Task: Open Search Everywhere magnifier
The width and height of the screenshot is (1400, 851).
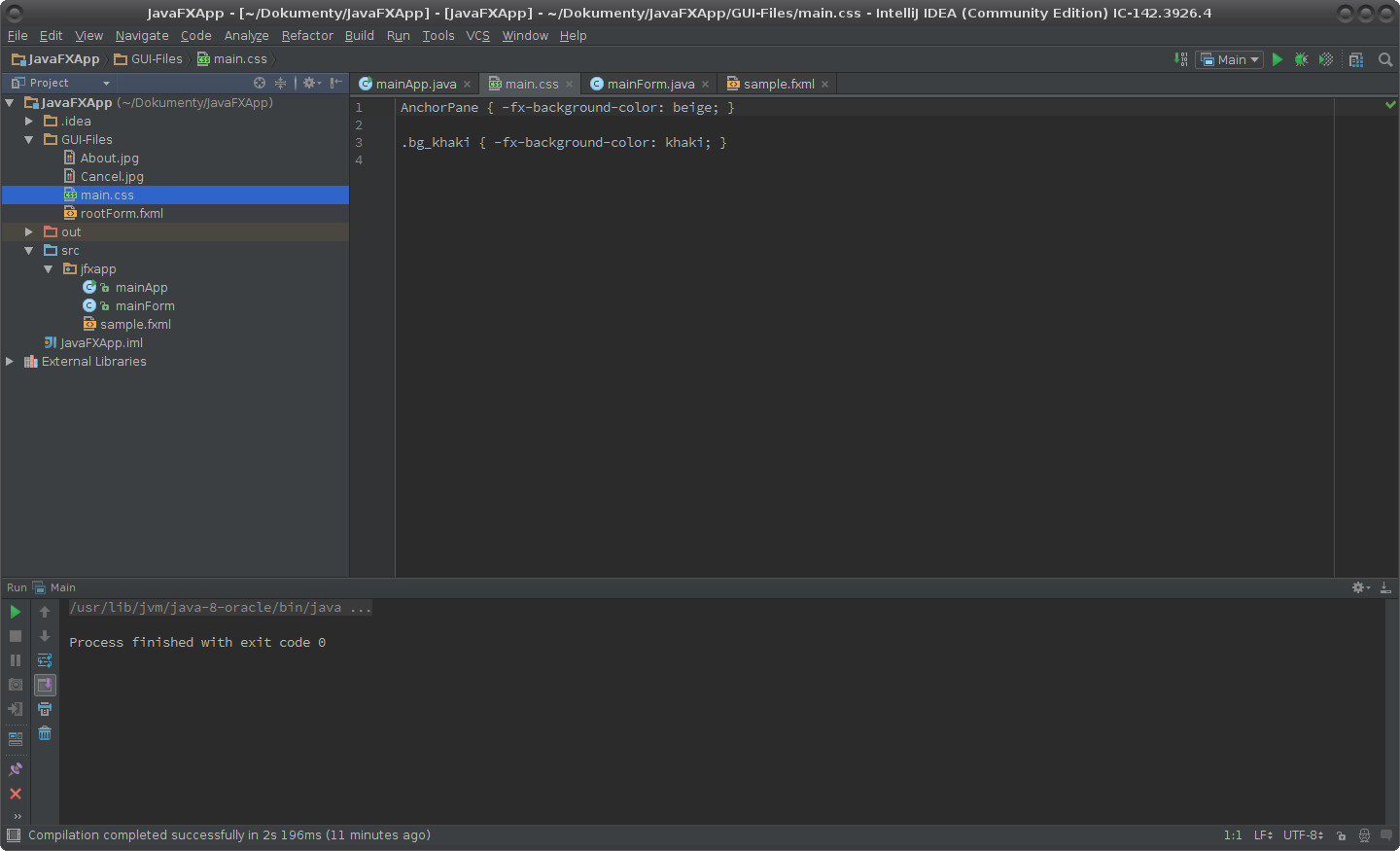Action: [1385, 59]
